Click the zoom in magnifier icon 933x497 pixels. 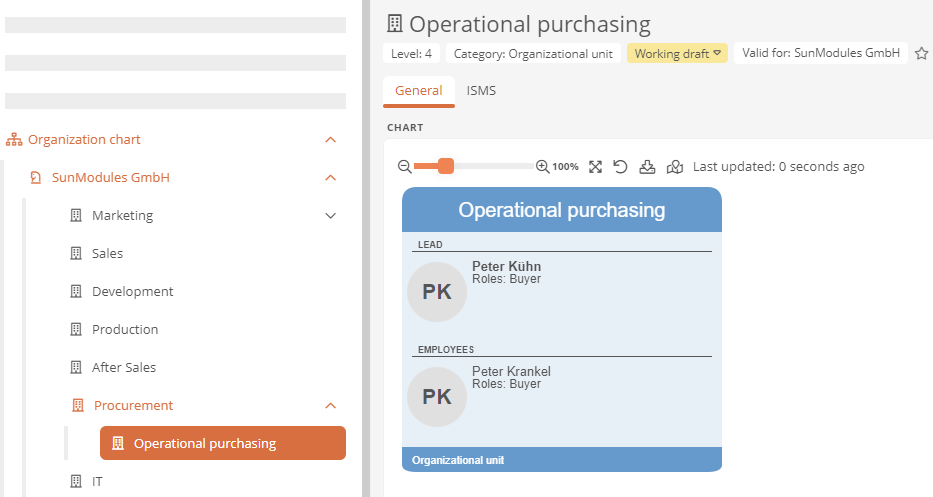pos(542,167)
